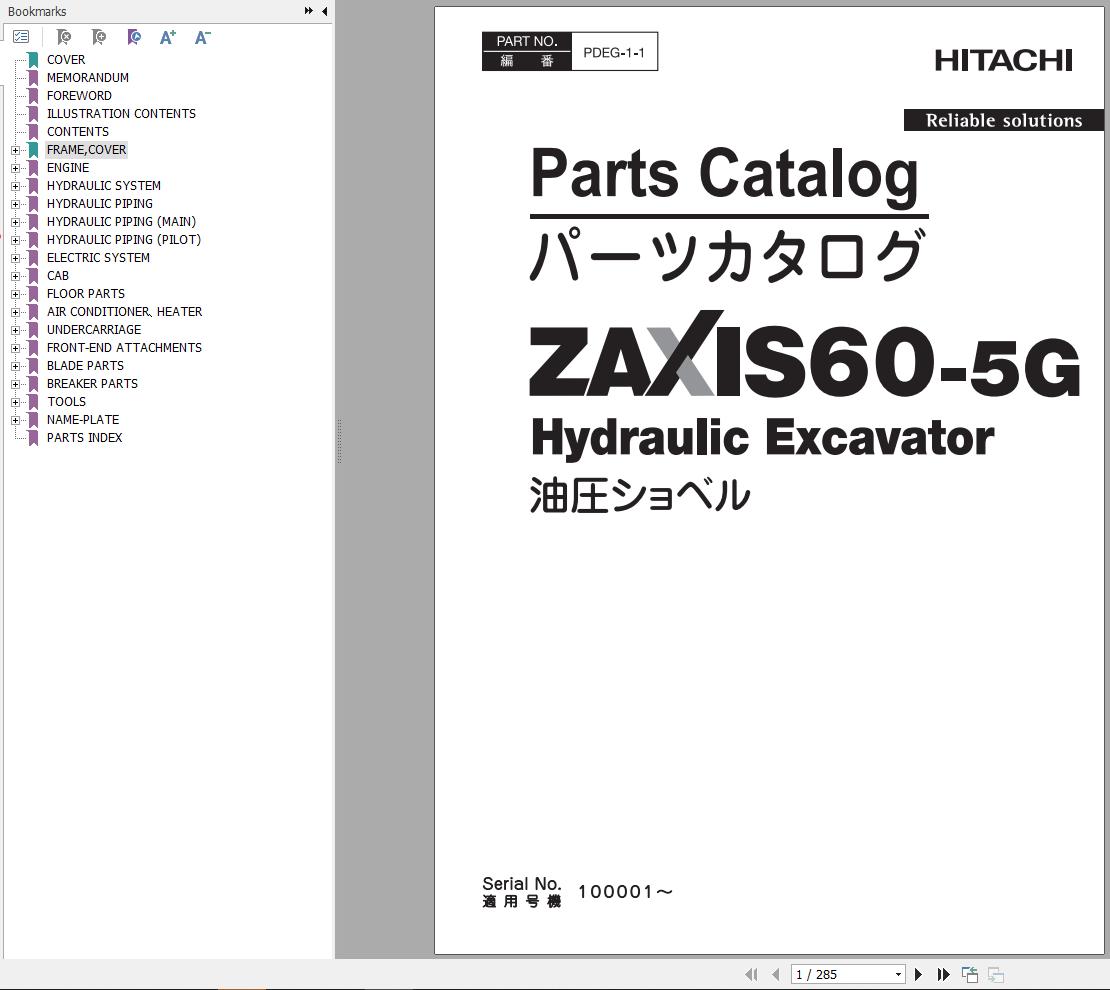Go to the next page
Image resolution: width=1110 pixels, height=990 pixels.
918,974
